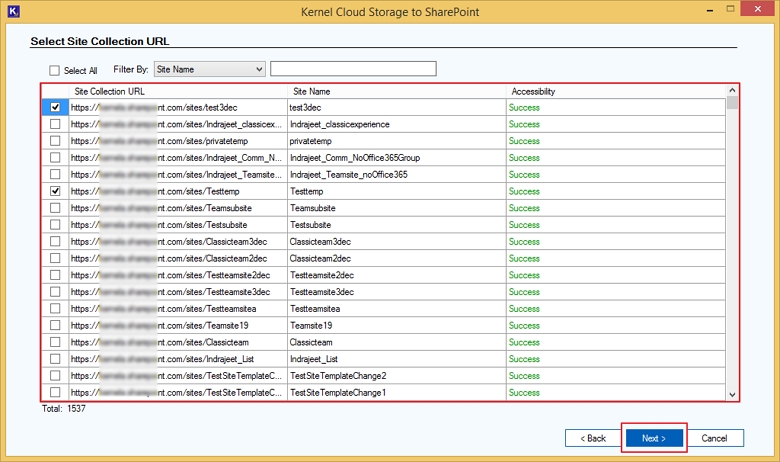
Task: Select the Teamsite19 site name cell
Action: pyautogui.click(x=396, y=325)
